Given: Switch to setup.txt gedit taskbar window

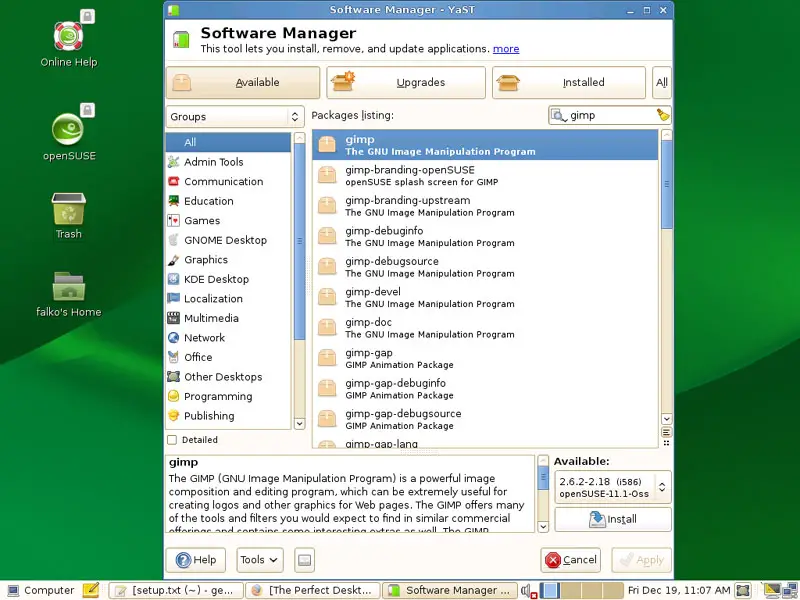Looking at the screenshot, I should point(176,590).
